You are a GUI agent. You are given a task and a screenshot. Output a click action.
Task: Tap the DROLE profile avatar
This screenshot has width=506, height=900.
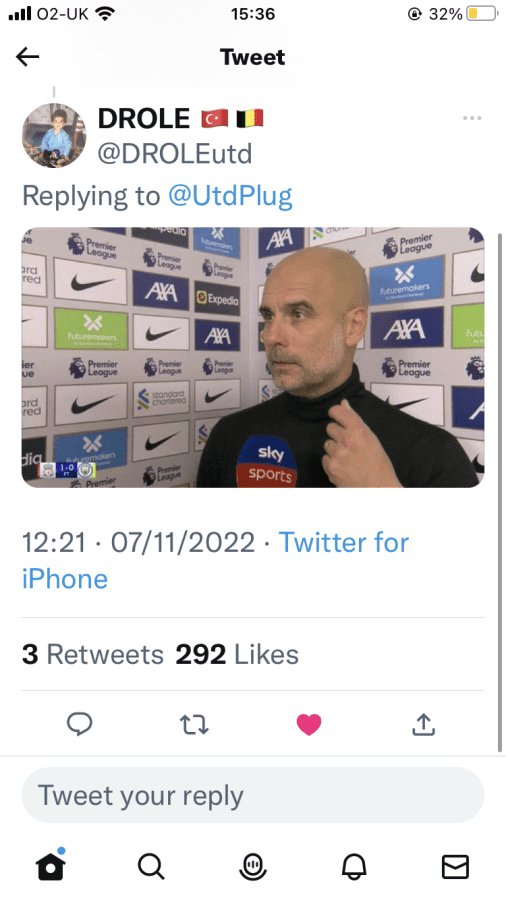click(54, 135)
